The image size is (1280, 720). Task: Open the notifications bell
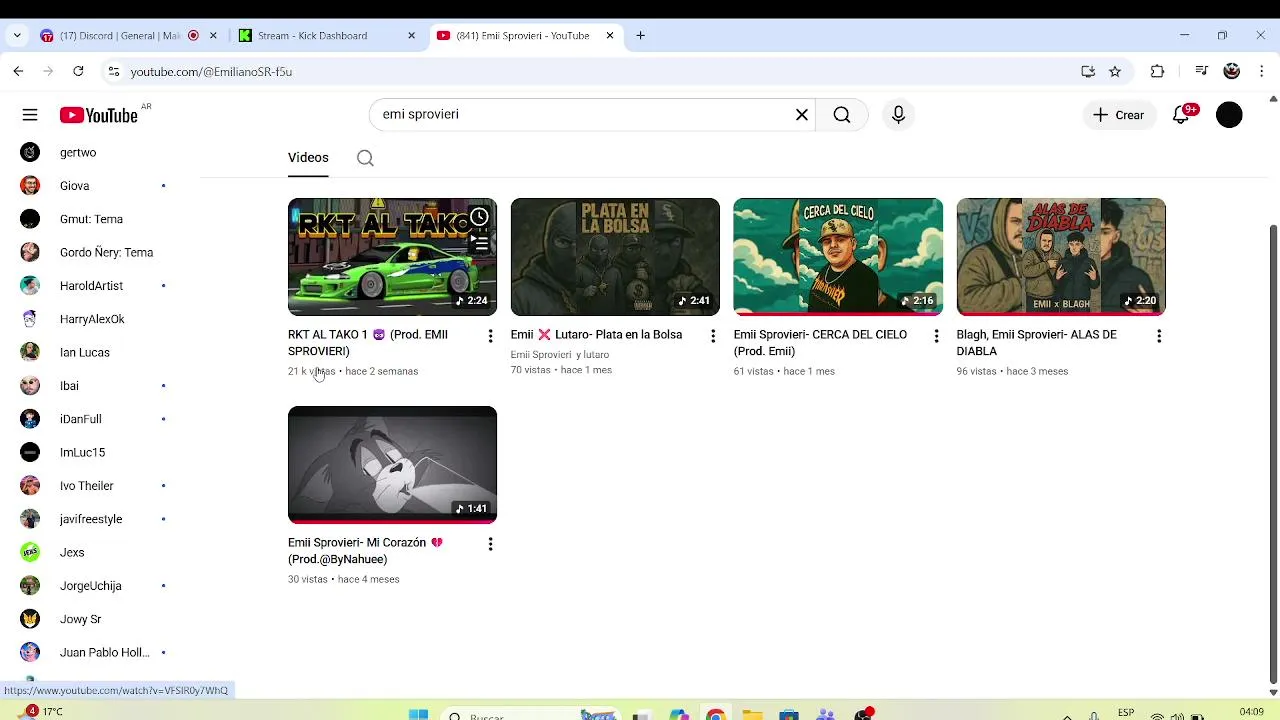[1181, 115]
